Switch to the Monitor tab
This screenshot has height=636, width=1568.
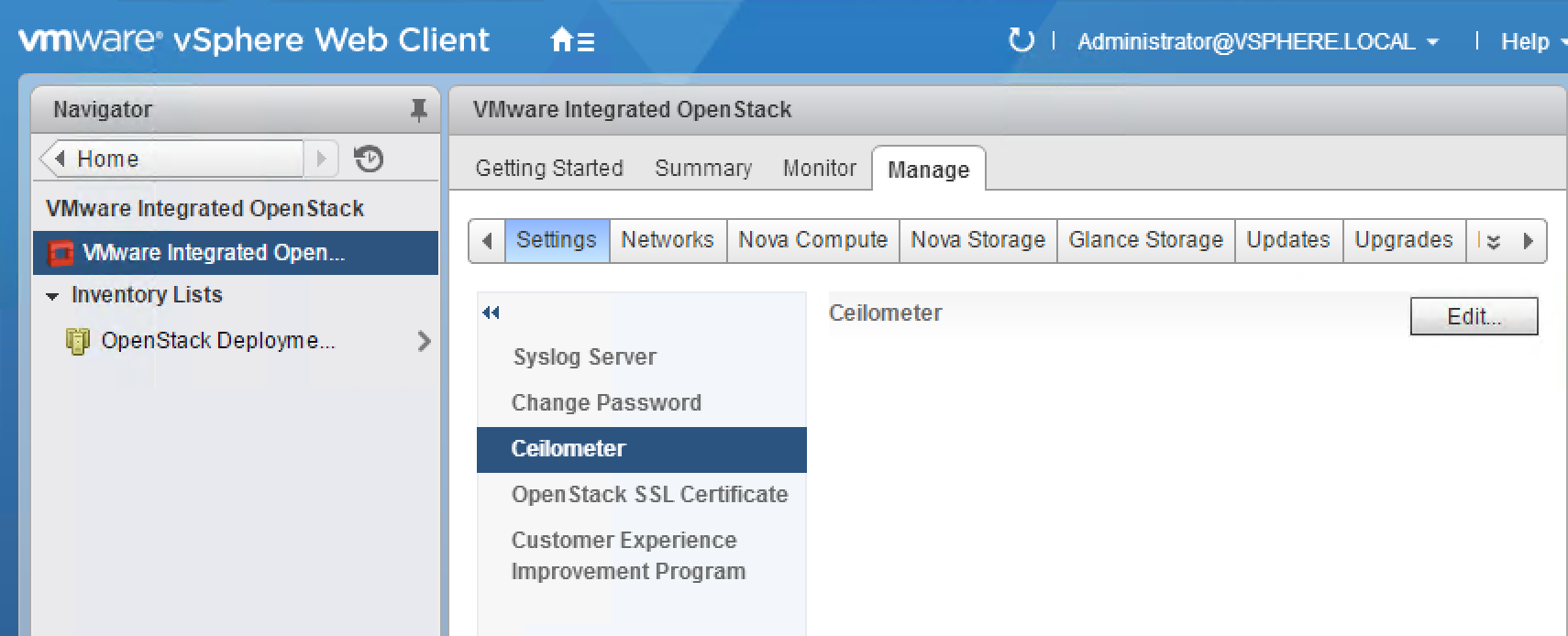click(819, 169)
